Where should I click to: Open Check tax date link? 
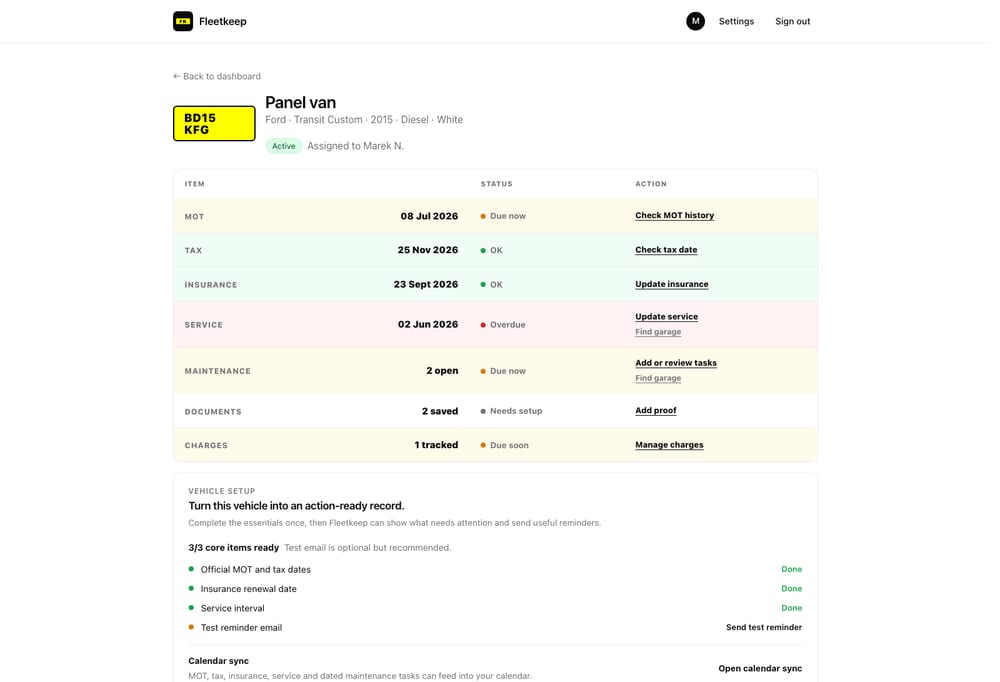[666, 250]
